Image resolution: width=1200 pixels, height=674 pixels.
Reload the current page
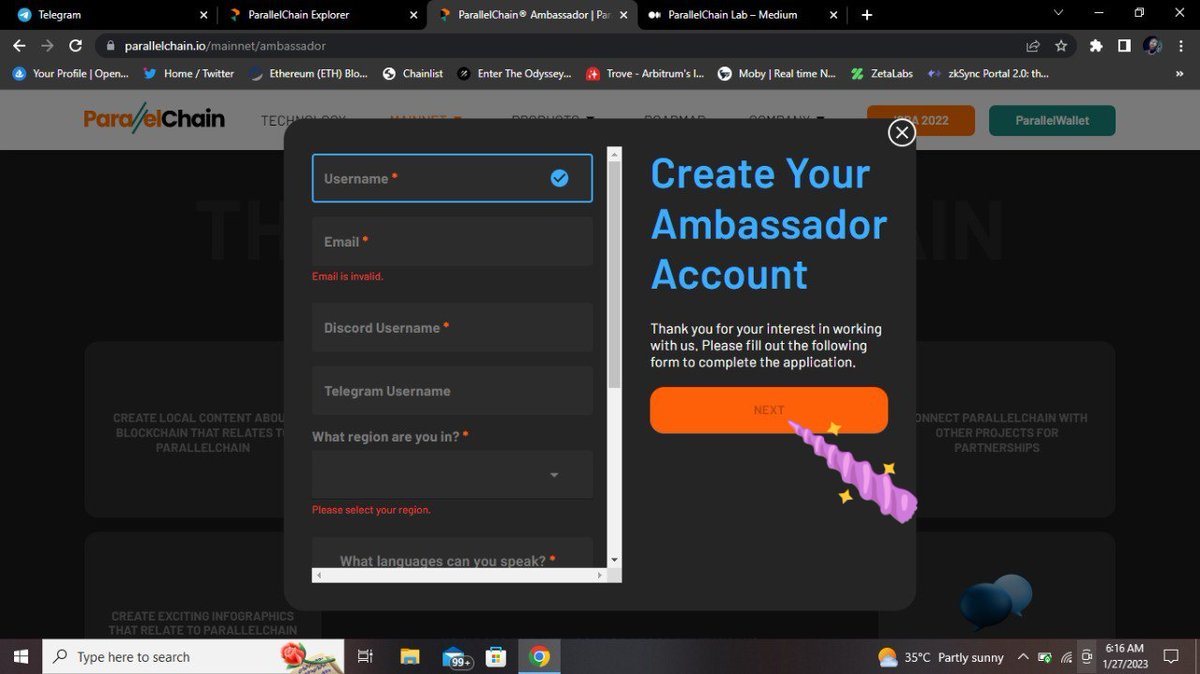[x=75, y=46]
